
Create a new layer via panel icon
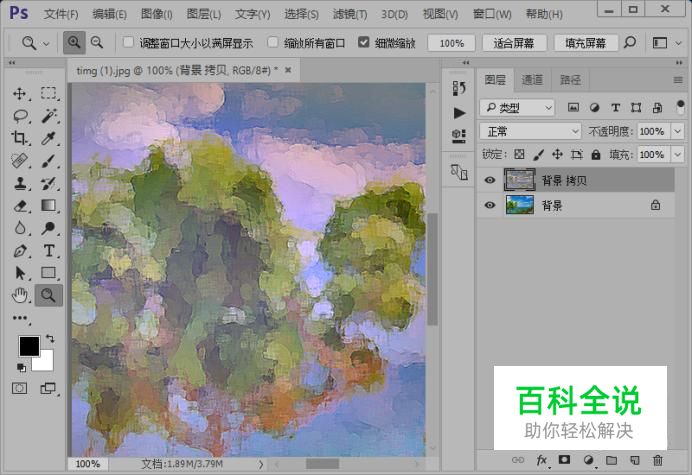click(634, 460)
